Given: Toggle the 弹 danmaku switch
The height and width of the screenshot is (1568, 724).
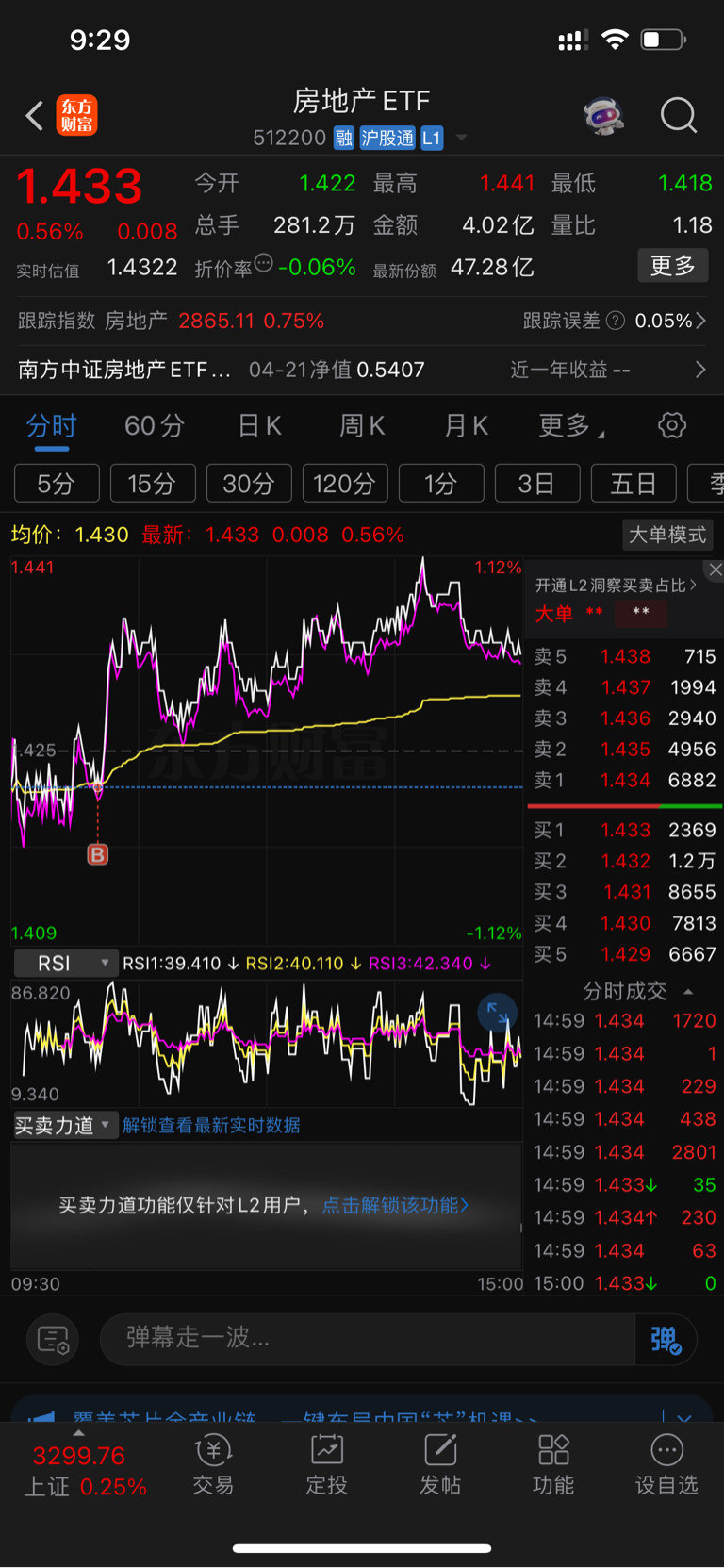Looking at the screenshot, I should coord(666,1339).
